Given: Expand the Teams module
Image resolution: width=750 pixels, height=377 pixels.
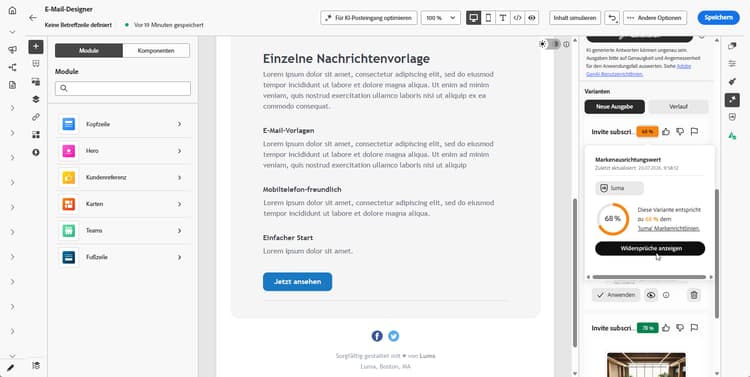Looking at the screenshot, I should pos(123,231).
